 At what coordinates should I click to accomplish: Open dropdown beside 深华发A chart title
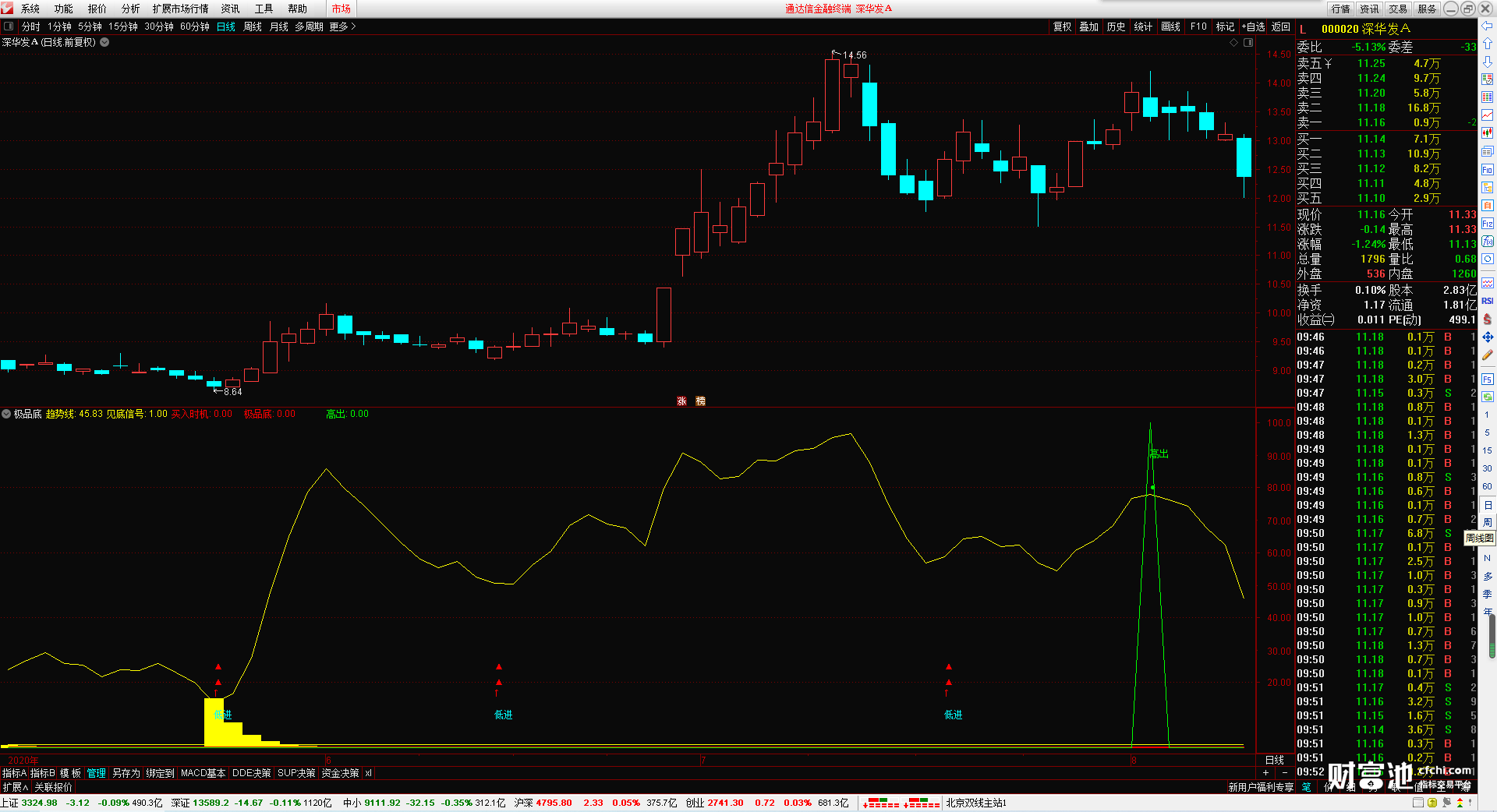104,42
